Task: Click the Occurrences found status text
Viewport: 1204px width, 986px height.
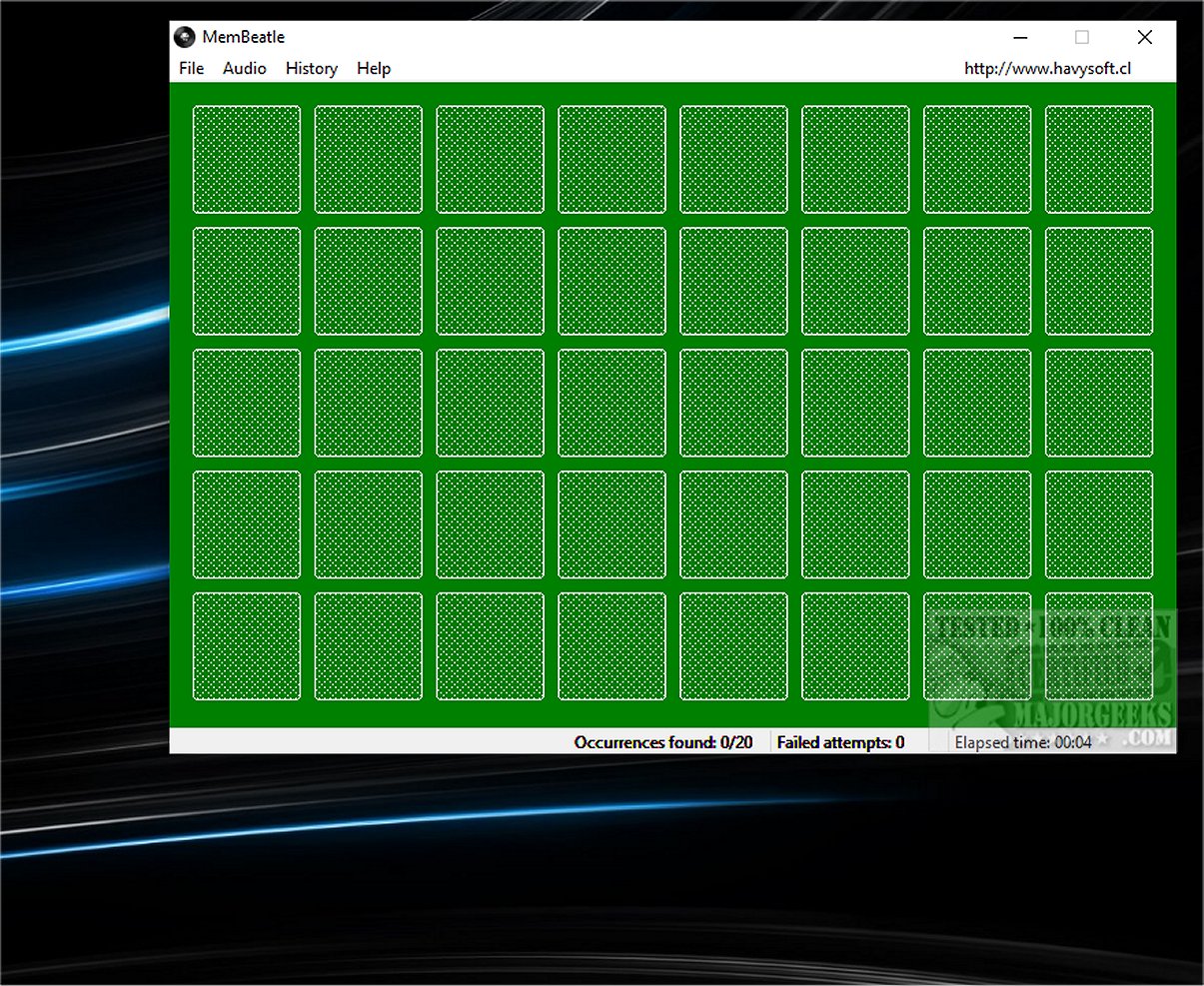Action: 662,742
